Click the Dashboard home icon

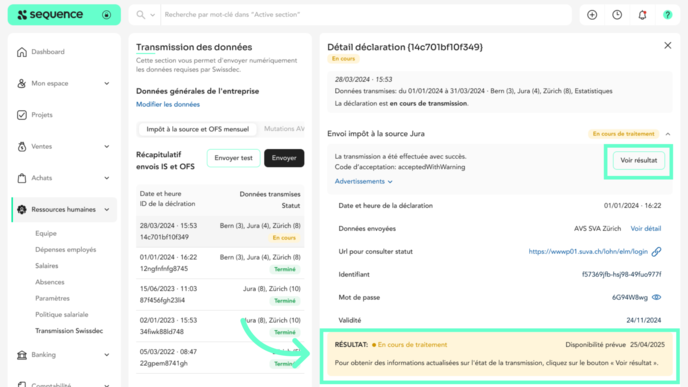tap(22, 52)
